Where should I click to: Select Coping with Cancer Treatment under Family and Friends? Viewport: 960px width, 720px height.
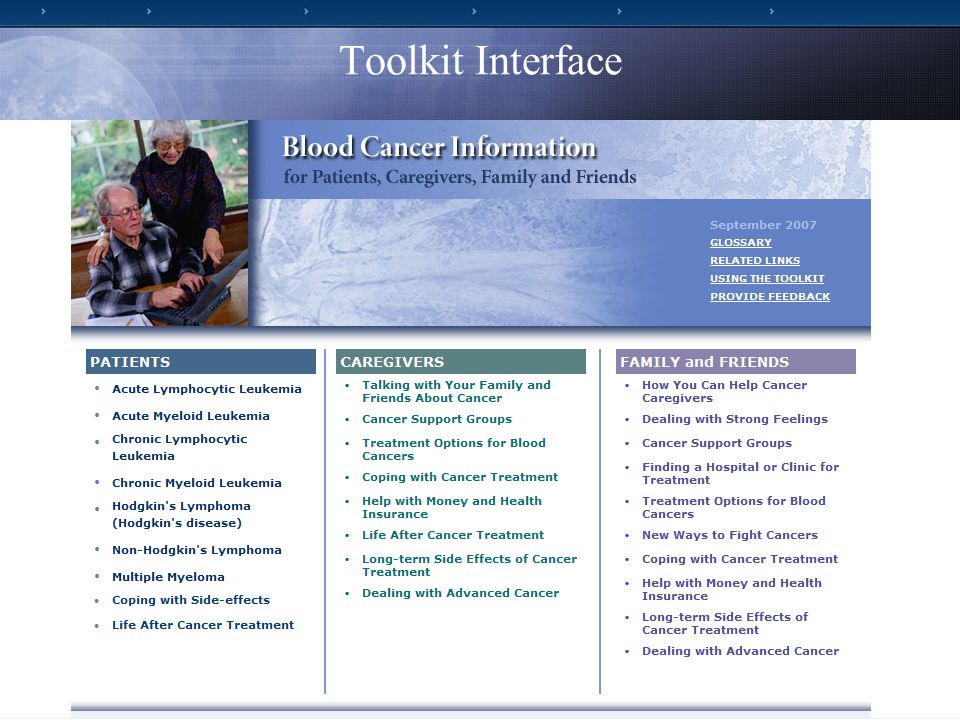tap(740, 559)
